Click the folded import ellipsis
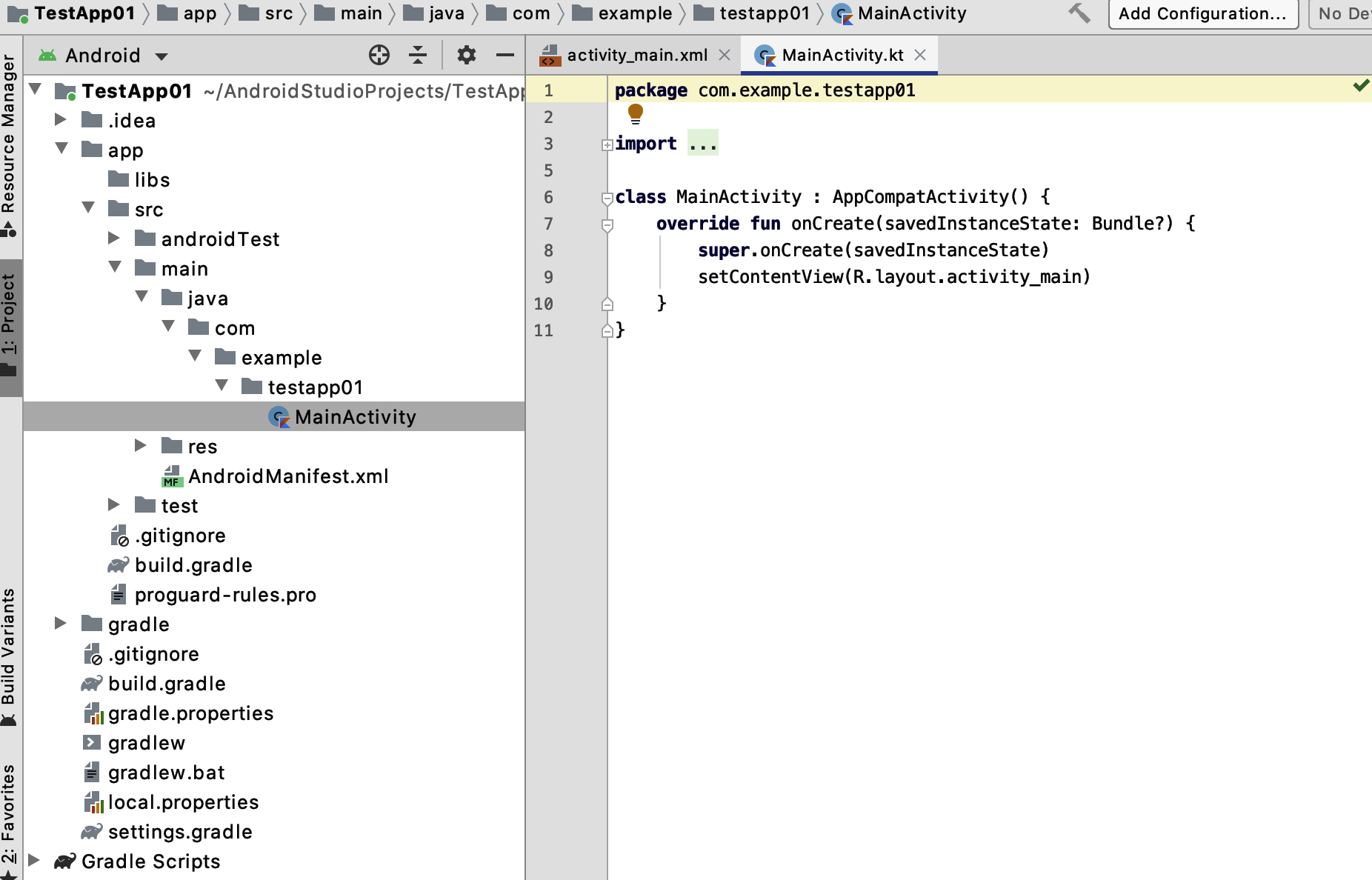Screen dimensions: 1372x880 [x=702, y=144]
